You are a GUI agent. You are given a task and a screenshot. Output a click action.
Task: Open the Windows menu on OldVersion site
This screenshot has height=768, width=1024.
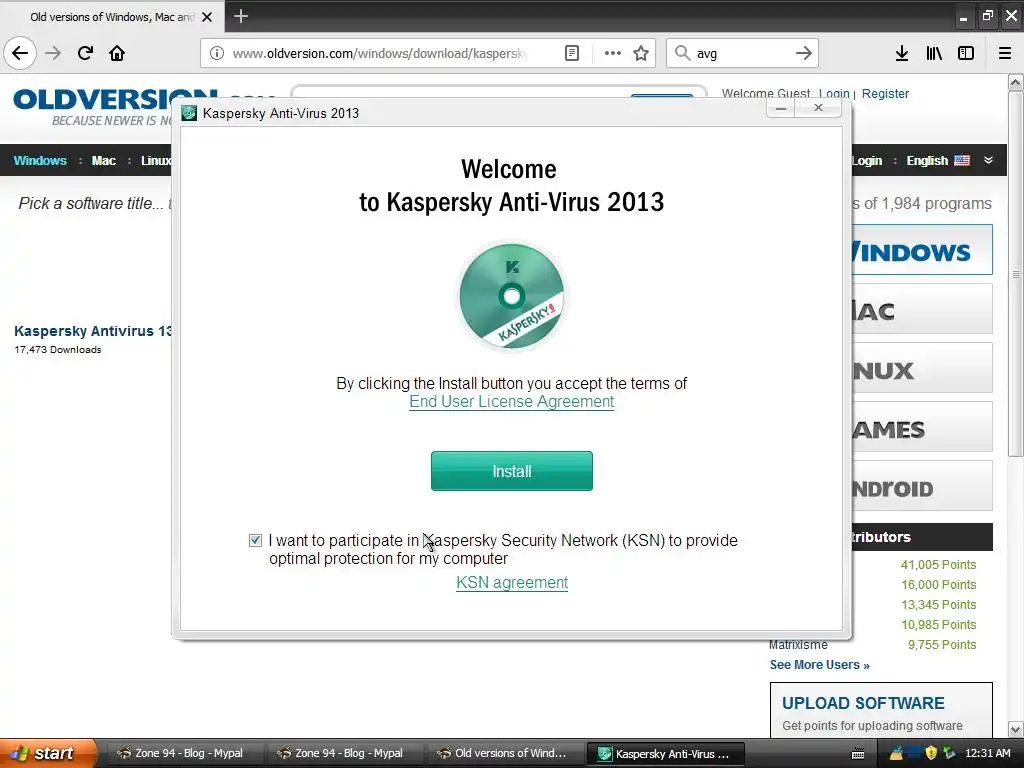[x=40, y=161]
